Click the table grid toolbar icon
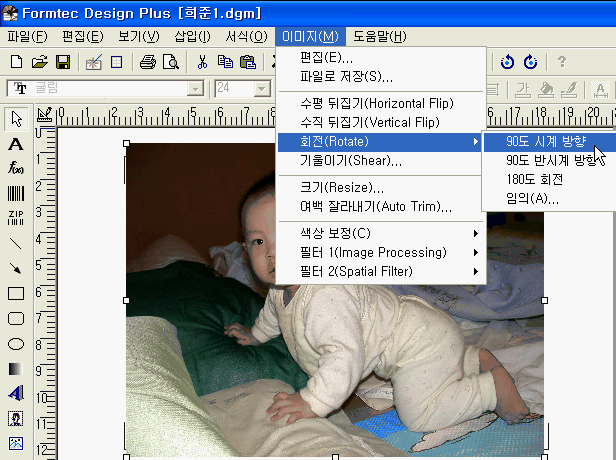Screen dimensions: 616x460 coord(117,62)
